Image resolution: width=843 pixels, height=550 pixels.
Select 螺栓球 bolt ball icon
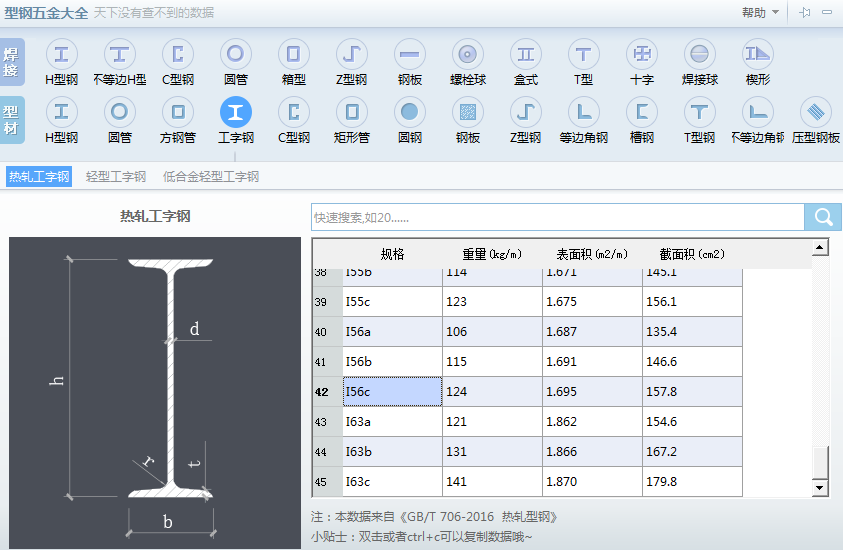(468, 54)
